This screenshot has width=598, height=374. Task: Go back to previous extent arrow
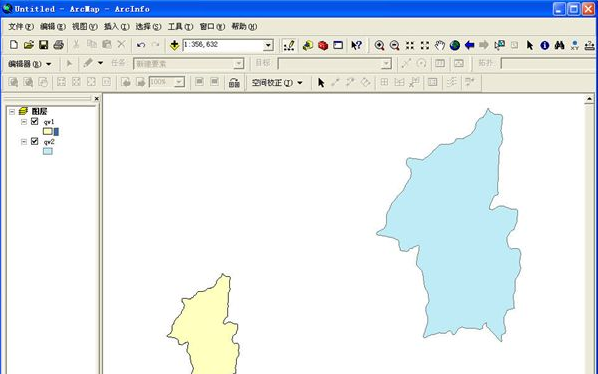pos(469,45)
